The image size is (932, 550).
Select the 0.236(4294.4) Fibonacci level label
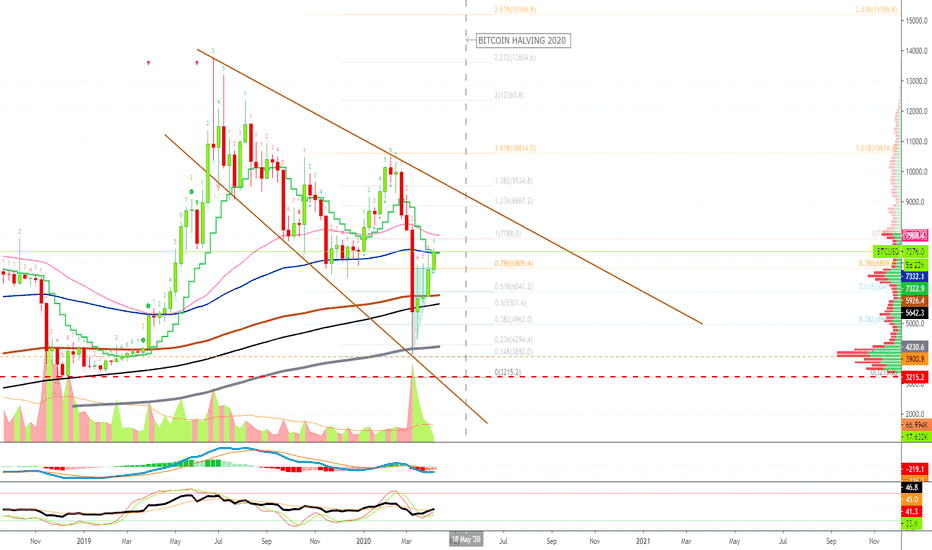(x=514, y=340)
